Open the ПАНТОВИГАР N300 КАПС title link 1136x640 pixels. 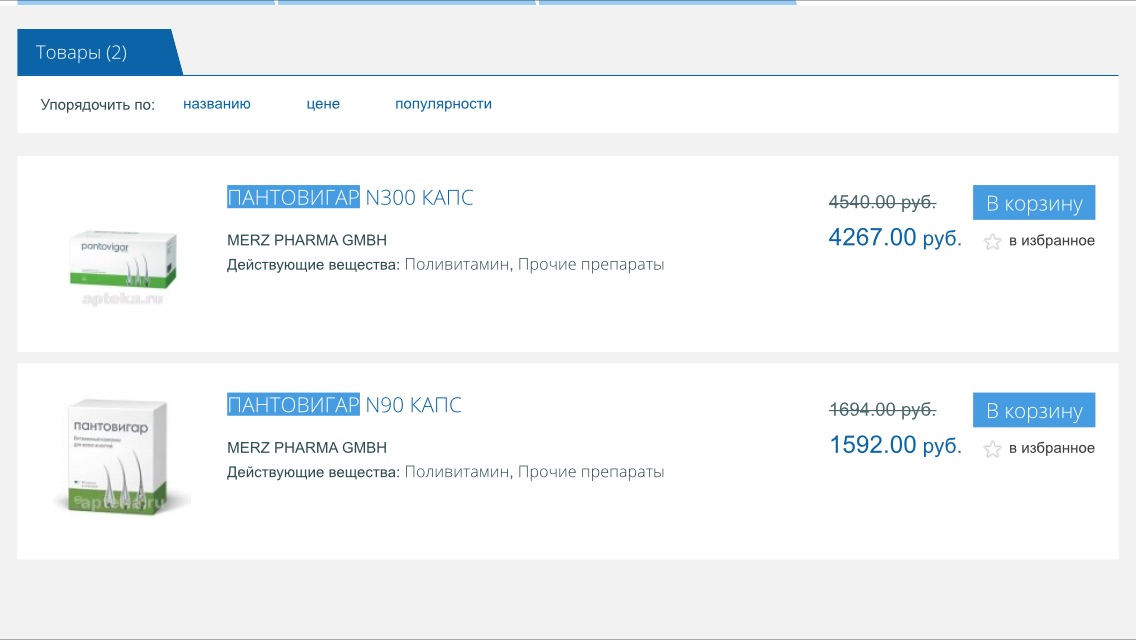[350, 198]
